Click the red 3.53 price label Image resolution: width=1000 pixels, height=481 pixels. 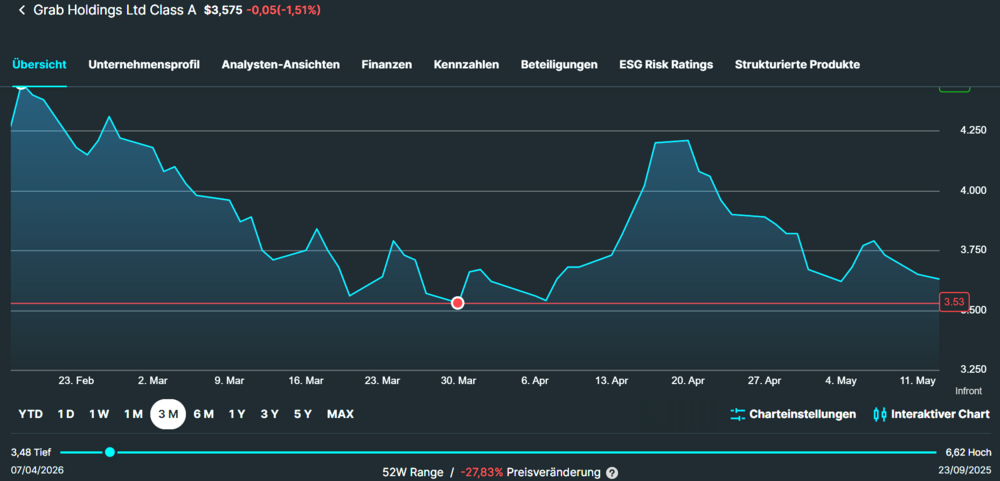954,302
